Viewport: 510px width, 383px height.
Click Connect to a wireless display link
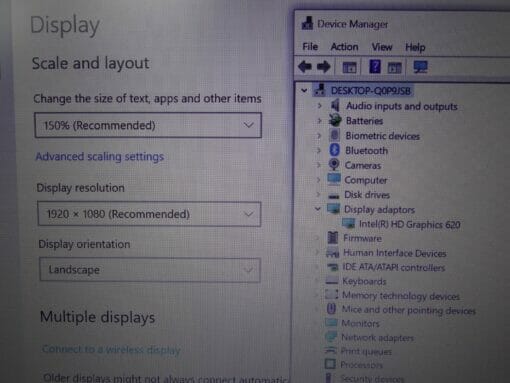coord(111,349)
